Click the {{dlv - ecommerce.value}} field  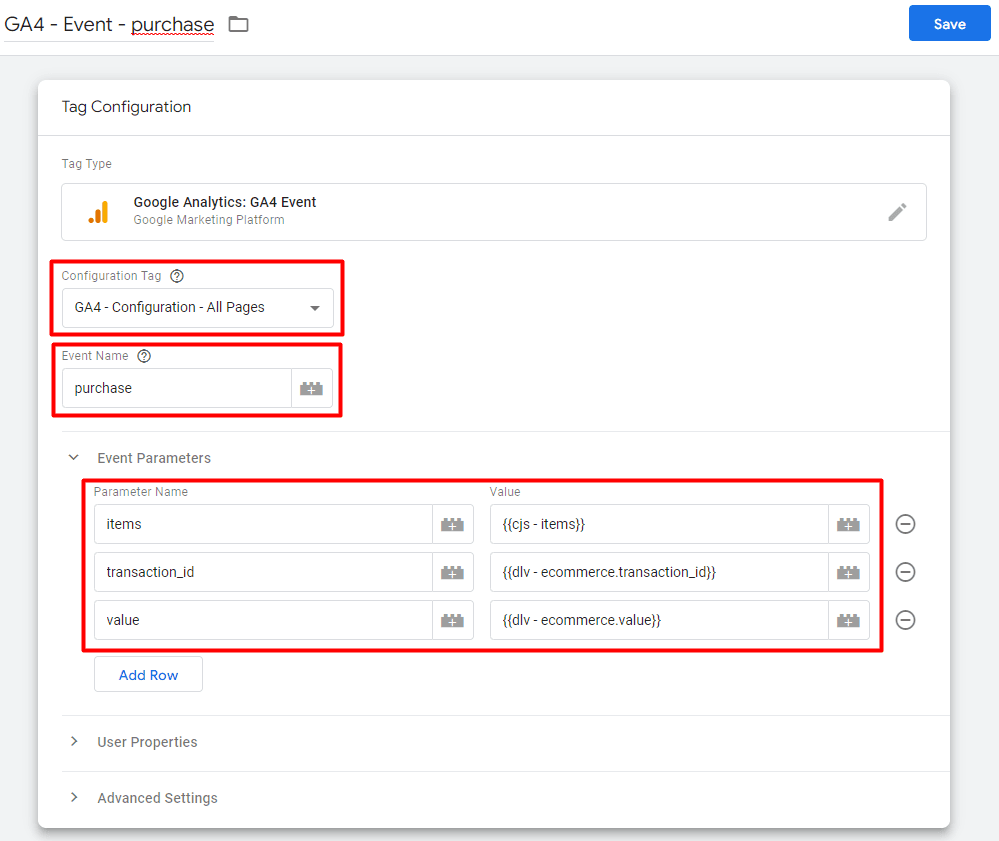(x=659, y=620)
